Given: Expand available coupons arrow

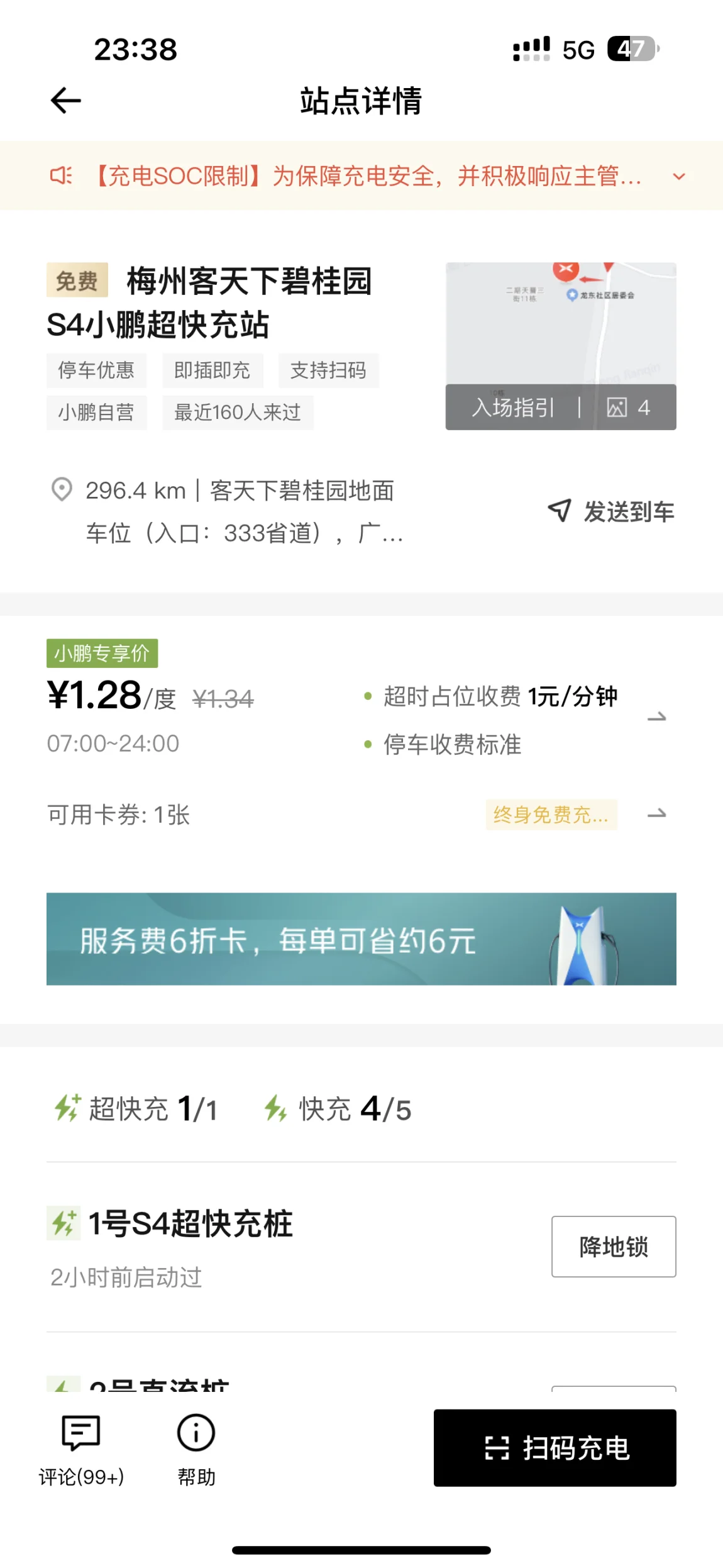Looking at the screenshot, I should [x=657, y=814].
